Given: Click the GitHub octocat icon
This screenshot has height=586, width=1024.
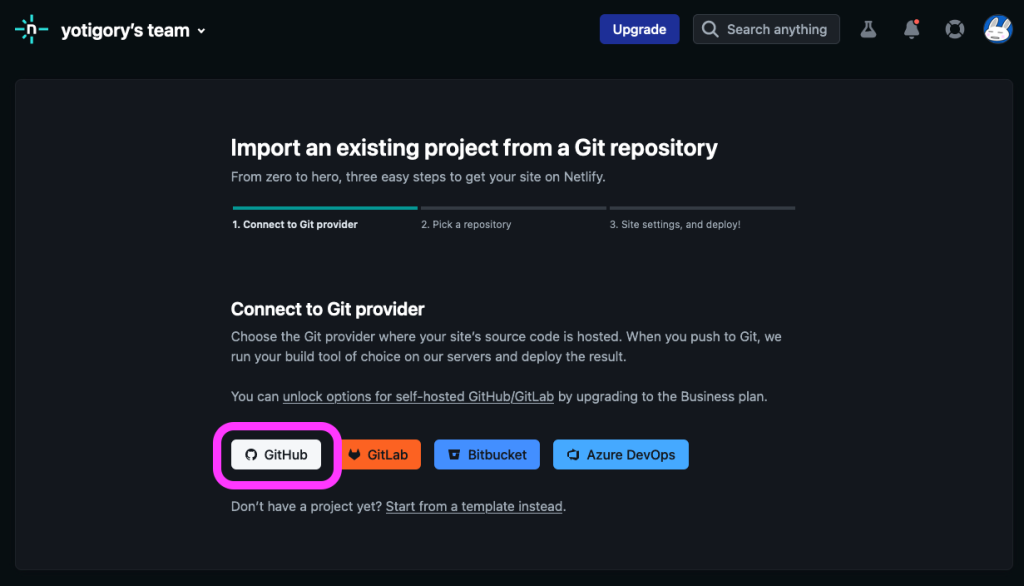Looking at the screenshot, I should coord(251,455).
